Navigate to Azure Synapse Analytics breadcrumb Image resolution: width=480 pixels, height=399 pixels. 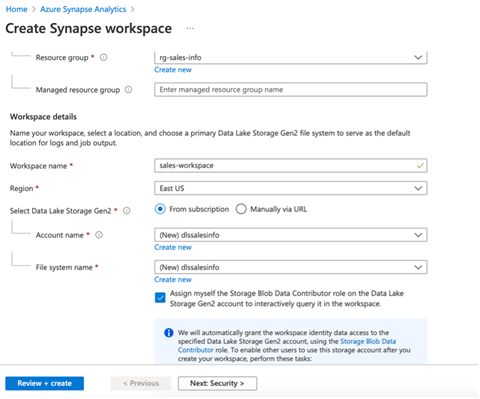click(83, 9)
